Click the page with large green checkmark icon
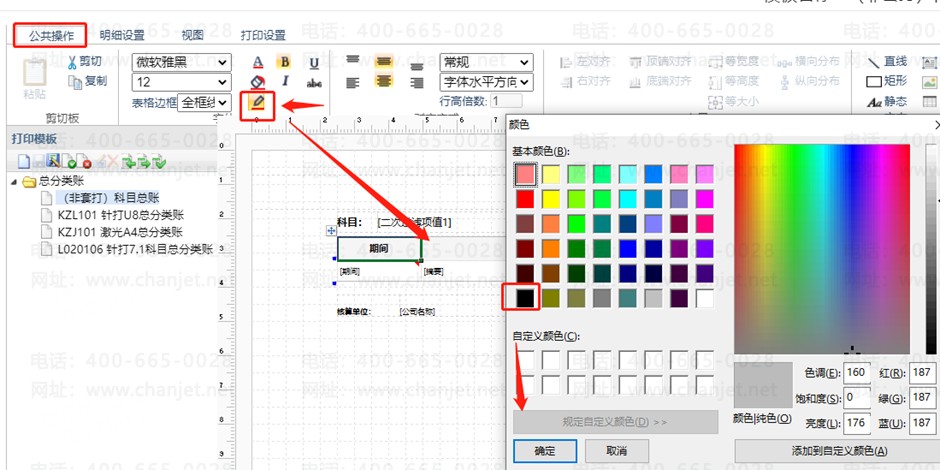 point(159,161)
